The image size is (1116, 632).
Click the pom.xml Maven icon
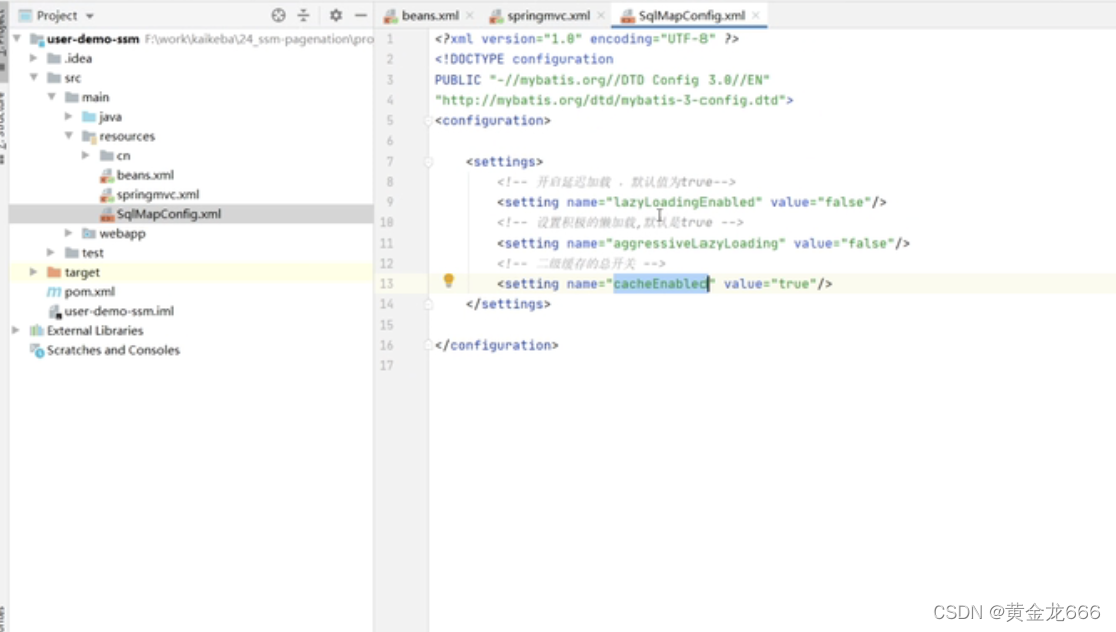pos(54,292)
